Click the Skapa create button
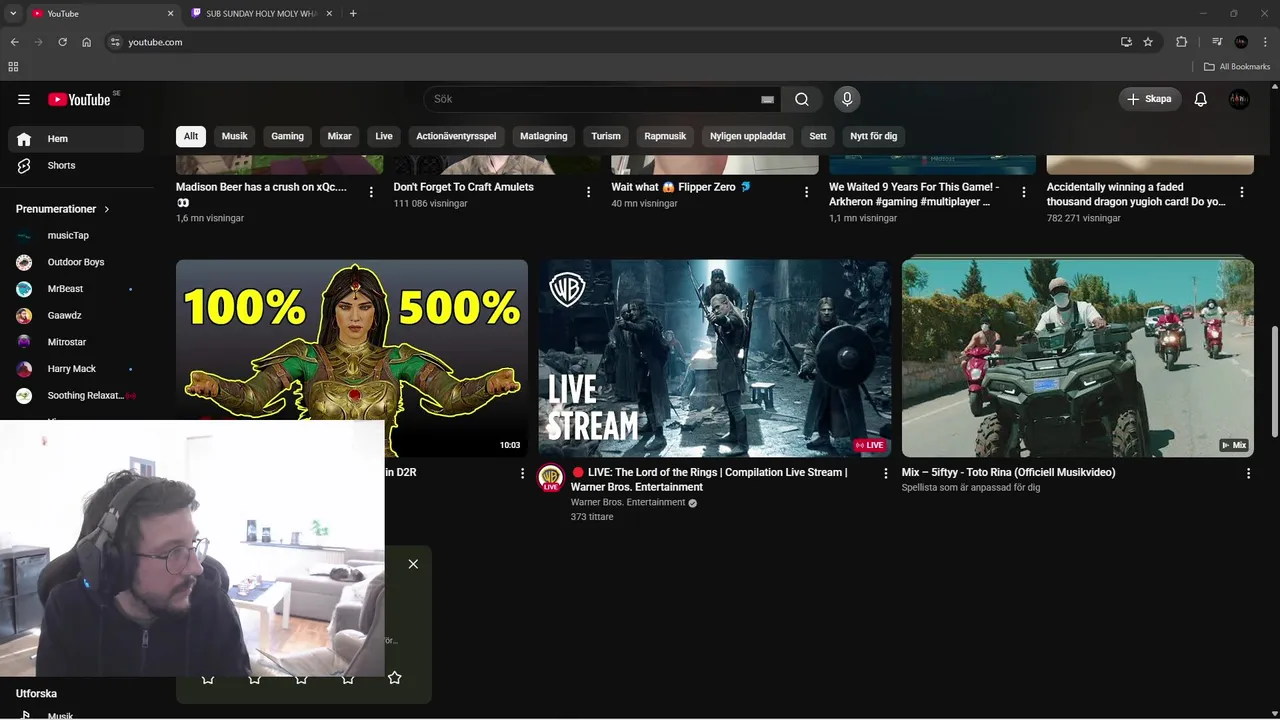The width and height of the screenshot is (1280, 720). click(x=1150, y=99)
